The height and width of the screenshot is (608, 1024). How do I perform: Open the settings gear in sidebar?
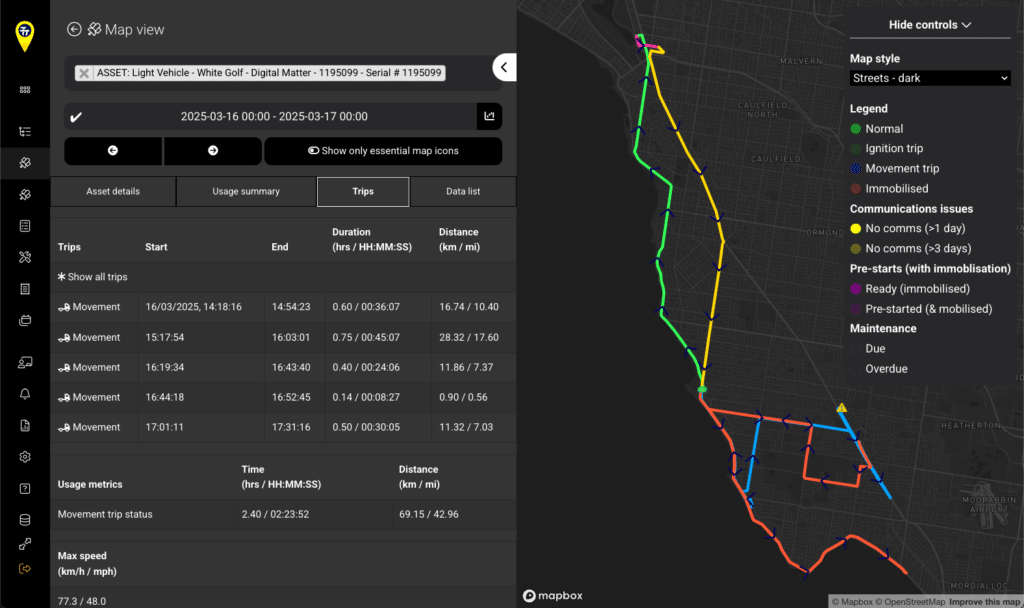[x=25, y=457]
